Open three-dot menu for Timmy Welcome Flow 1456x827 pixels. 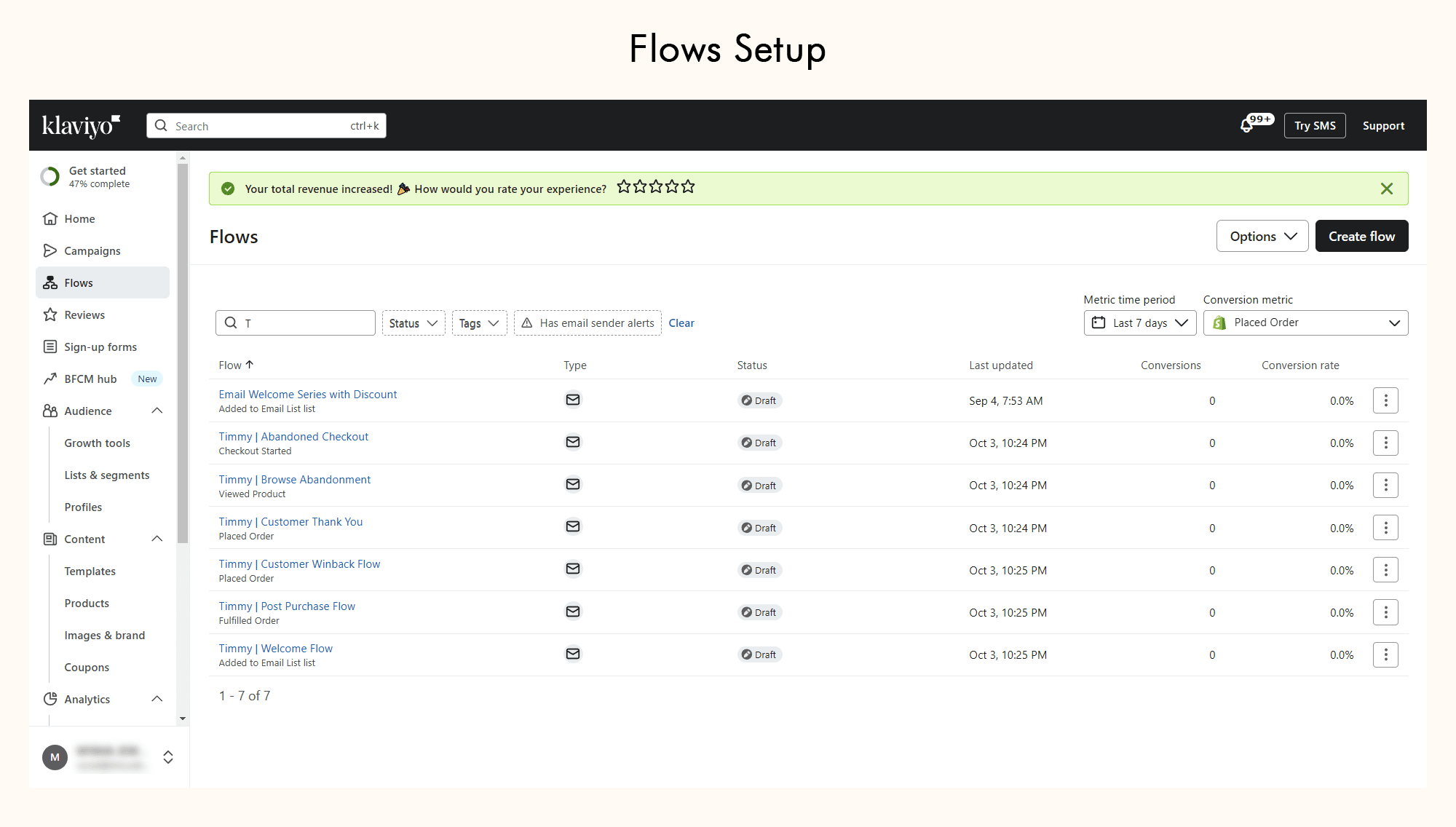click(1385, 654)
